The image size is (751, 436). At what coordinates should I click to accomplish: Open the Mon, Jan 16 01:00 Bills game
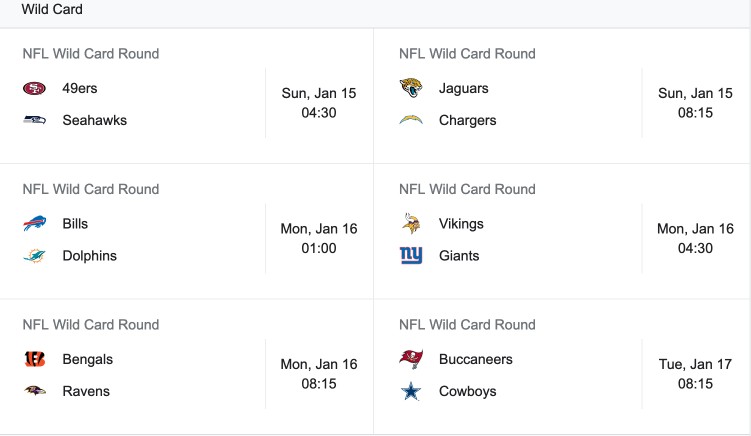click(319, 239)
